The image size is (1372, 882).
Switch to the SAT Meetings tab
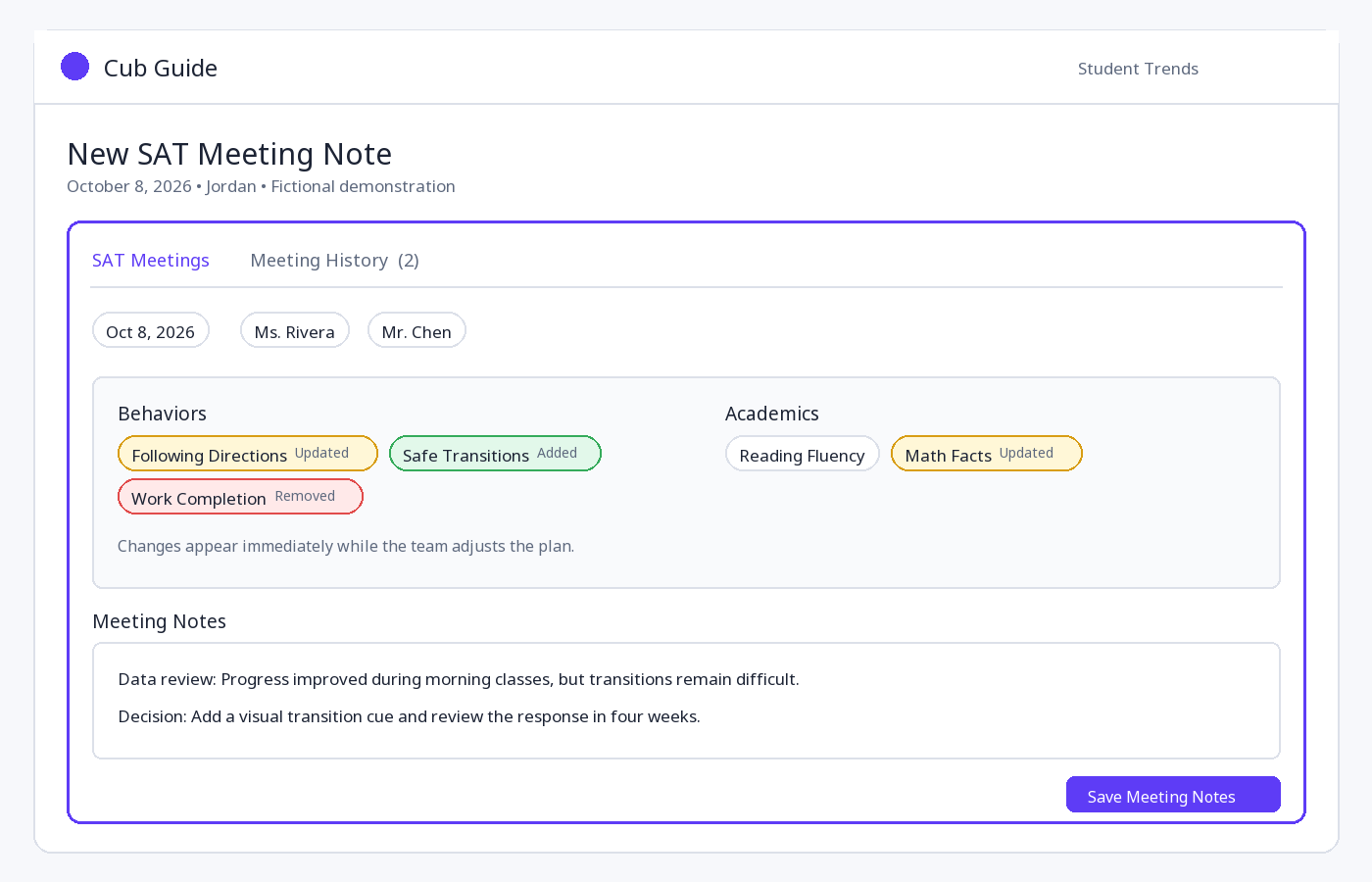(151, 261)
